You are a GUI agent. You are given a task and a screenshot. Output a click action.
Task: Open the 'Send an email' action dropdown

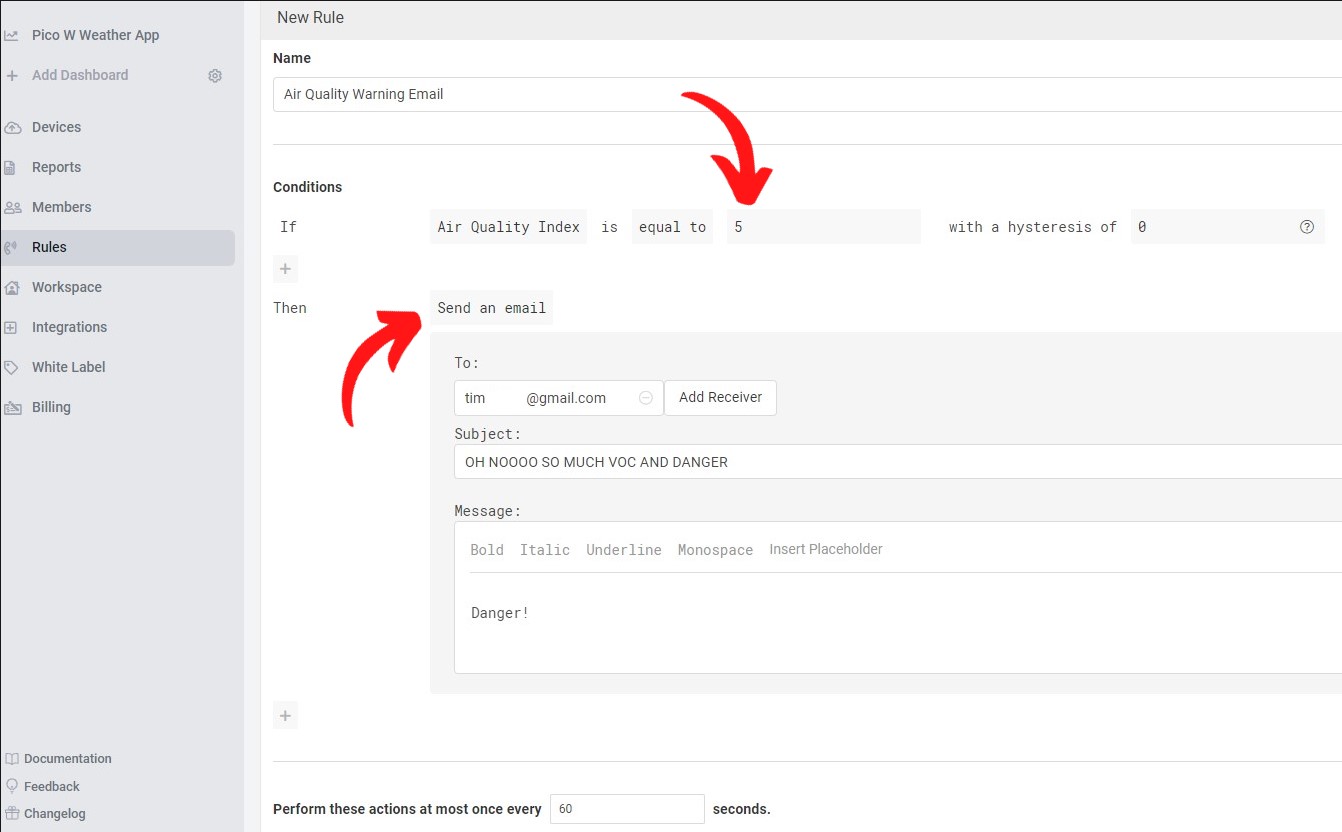[x=491, y=308]
